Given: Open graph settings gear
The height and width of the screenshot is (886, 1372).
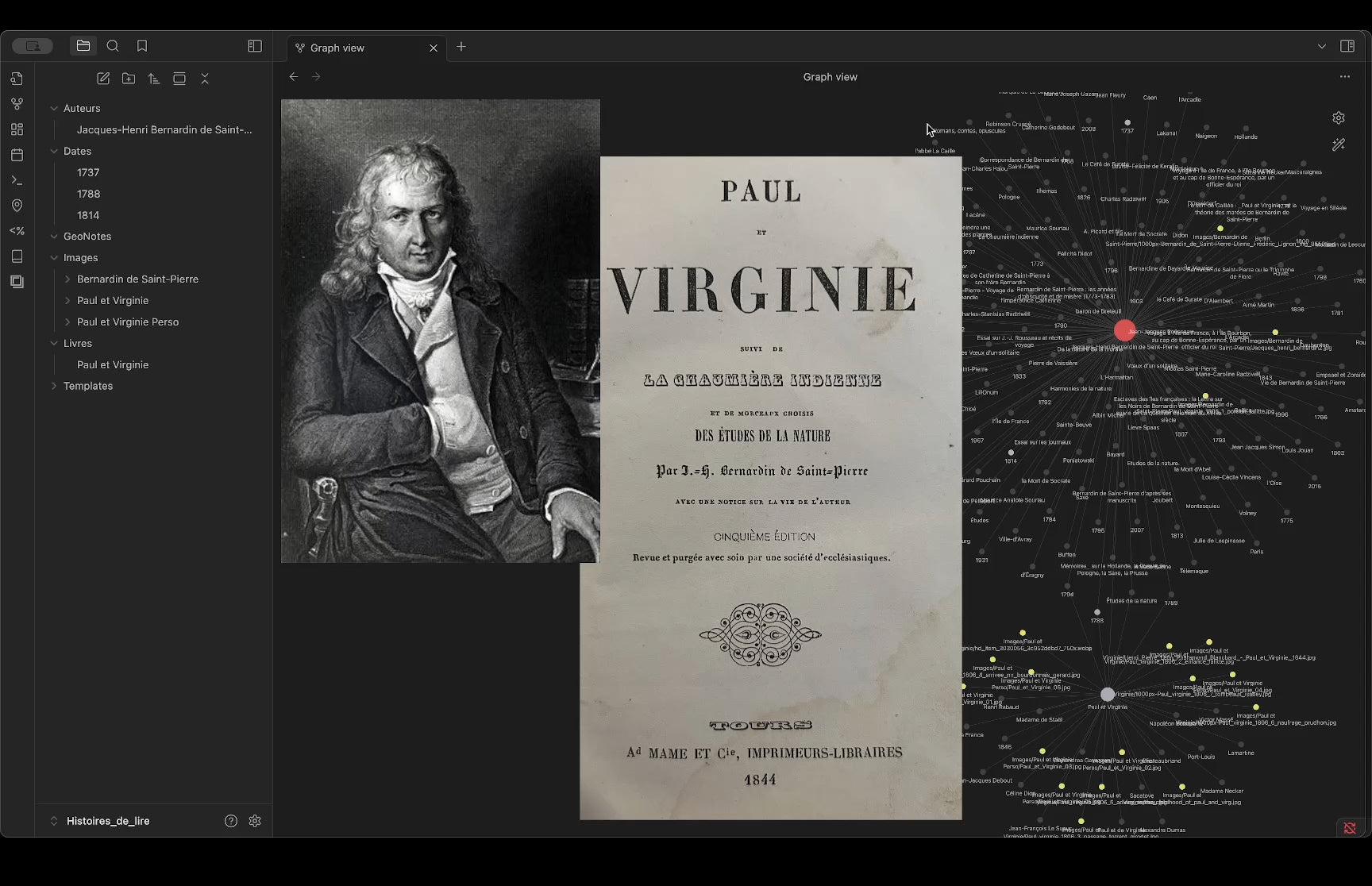Looking at the screenshot, I should 1339,118.
